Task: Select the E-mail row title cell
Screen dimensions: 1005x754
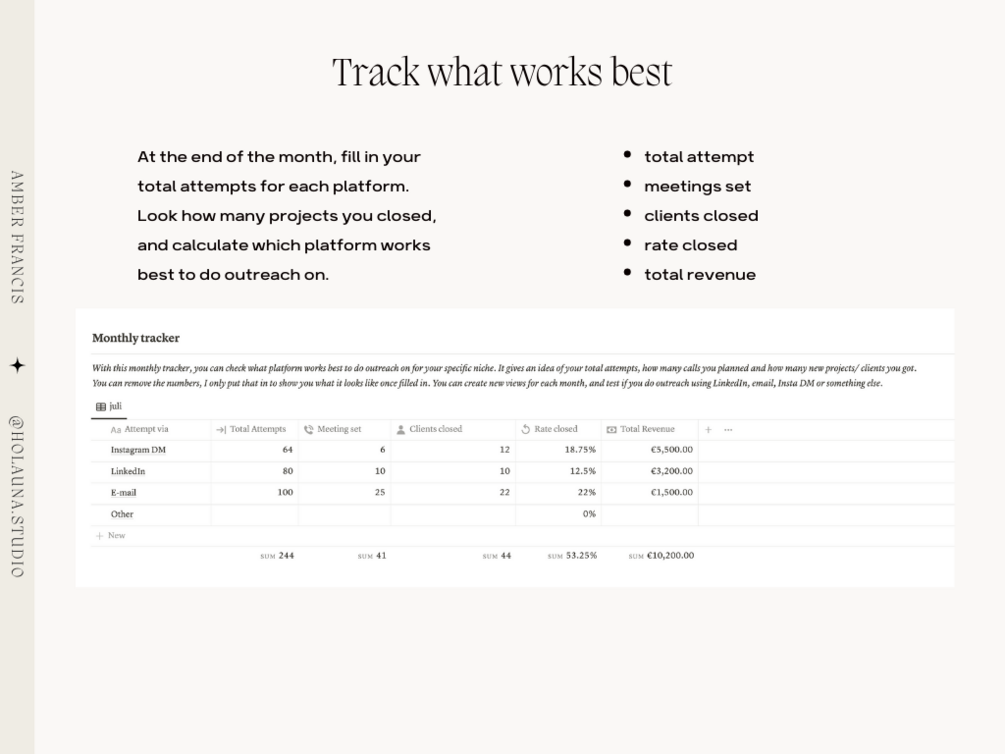Action: pos(124,493)
